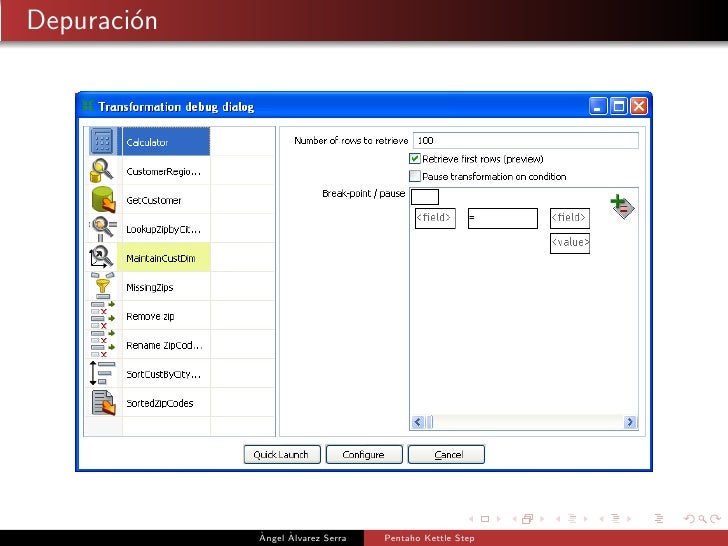Screen dimensions: 728x546
Task: Close the Transformation debug dialog
Action: coord(639,106)
